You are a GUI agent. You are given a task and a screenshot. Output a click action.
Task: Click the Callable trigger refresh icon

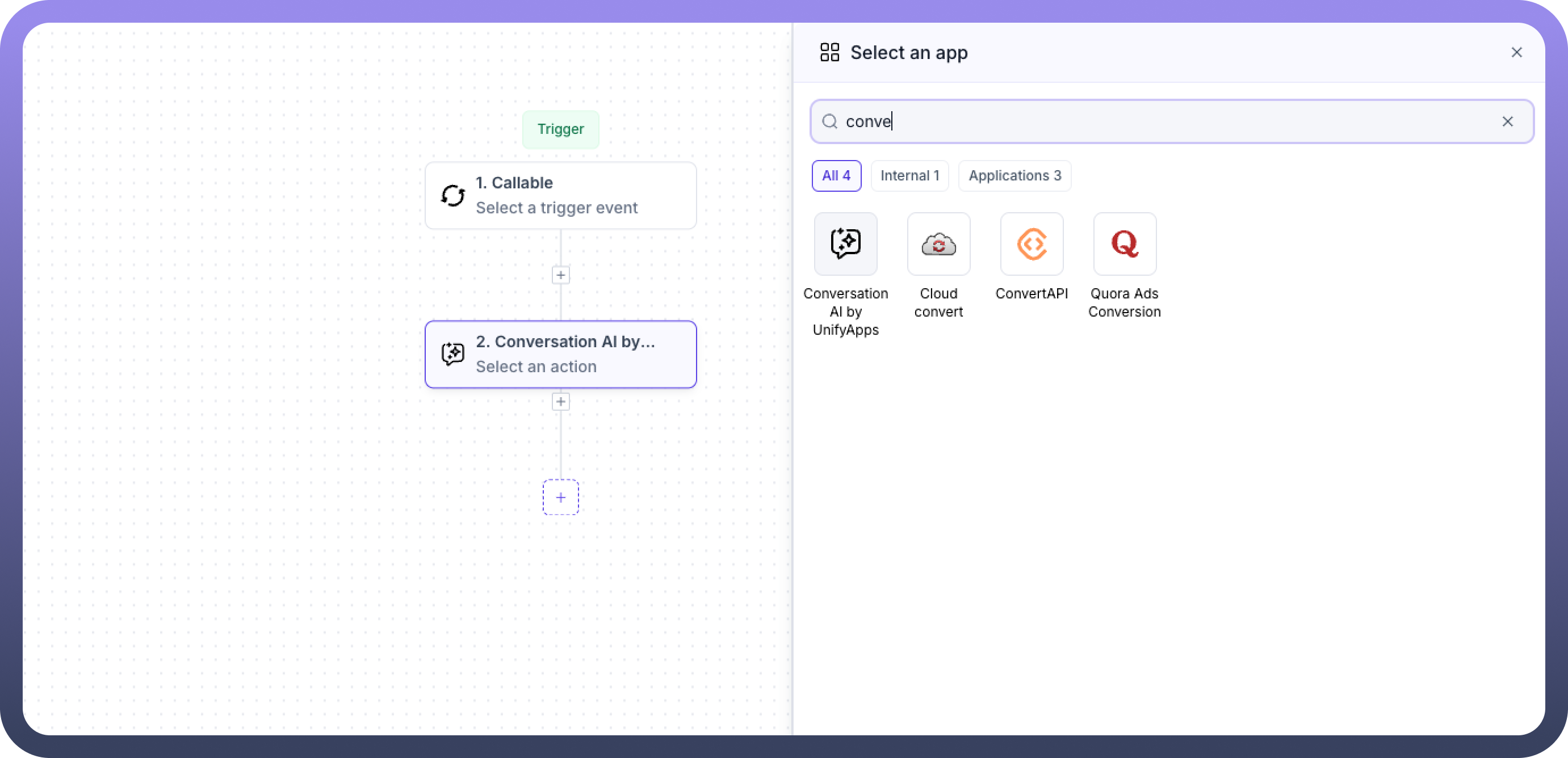click(452, 196)
